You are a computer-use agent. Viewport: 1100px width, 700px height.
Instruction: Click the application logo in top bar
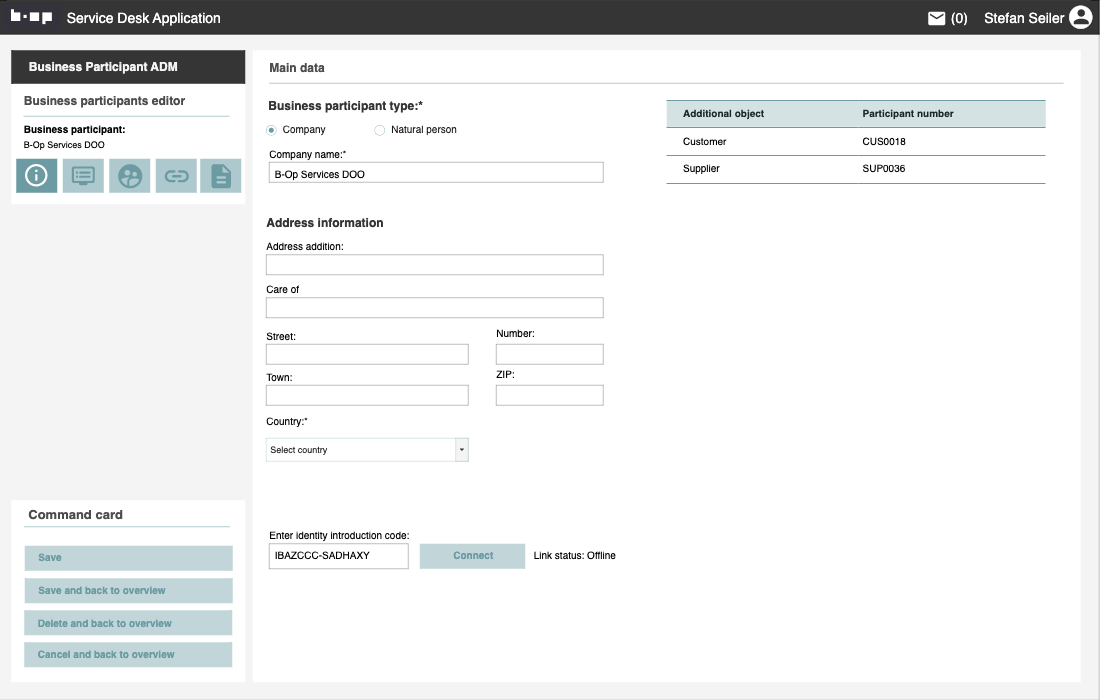point(31,18)
